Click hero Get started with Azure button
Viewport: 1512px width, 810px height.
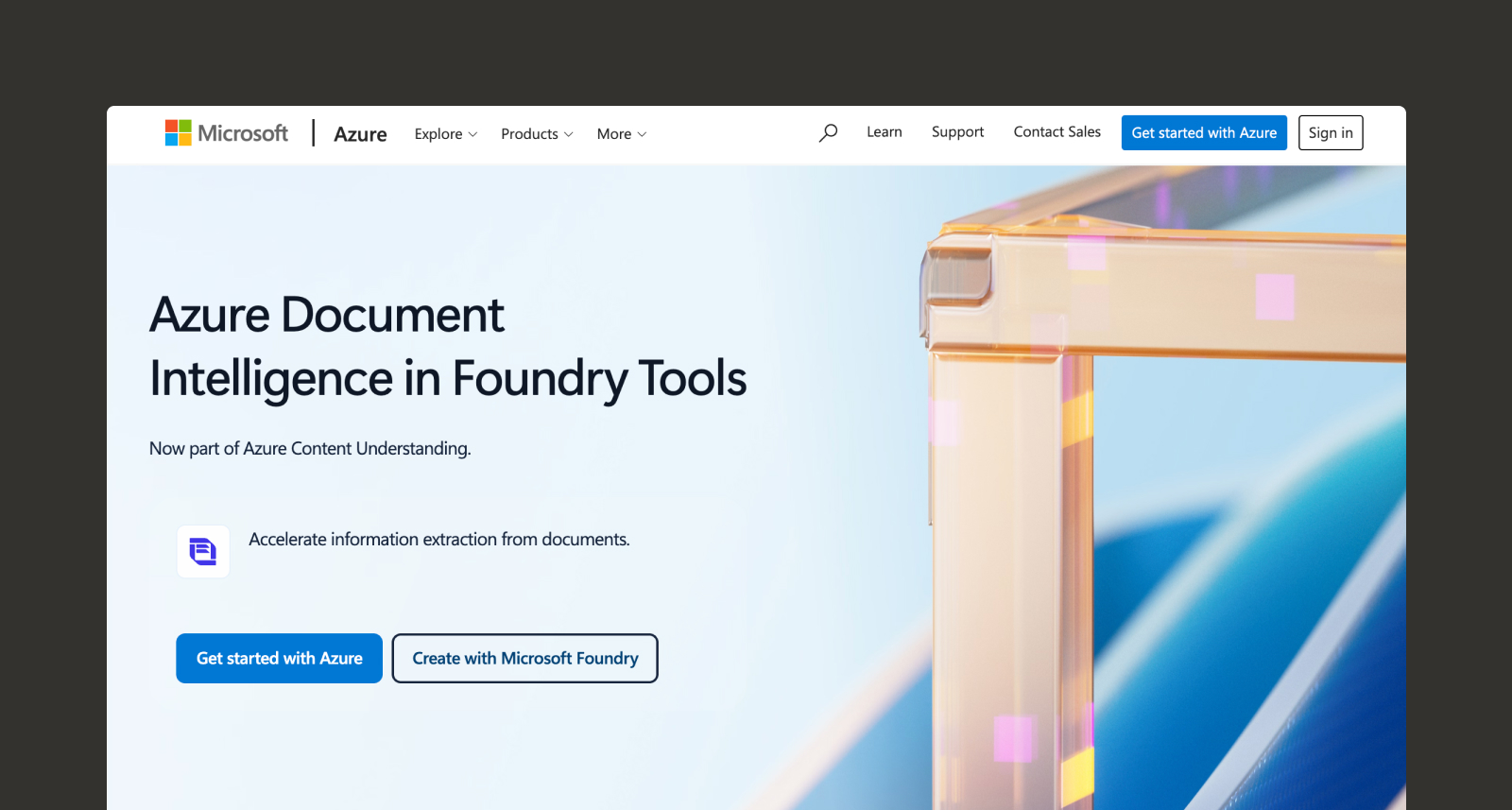pos(280,658)
